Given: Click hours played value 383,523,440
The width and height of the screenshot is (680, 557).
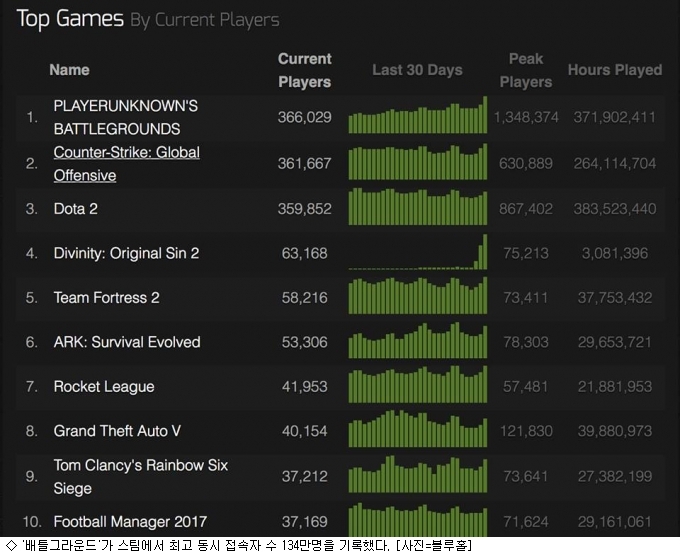Looking at the screenshot, I should pos(615,209).
